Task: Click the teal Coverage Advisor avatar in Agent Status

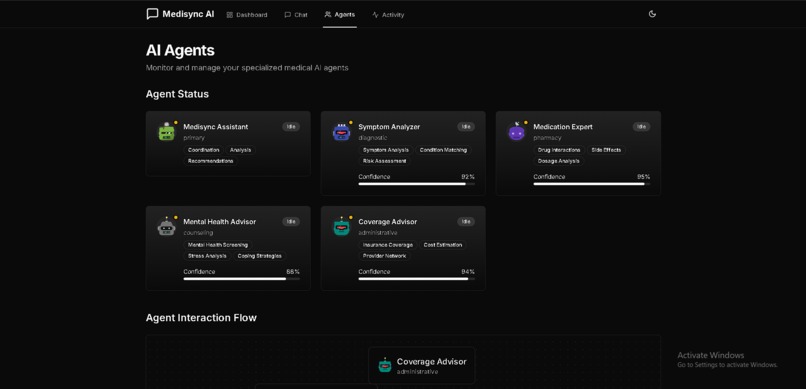Action: click(x=341, y=227)
